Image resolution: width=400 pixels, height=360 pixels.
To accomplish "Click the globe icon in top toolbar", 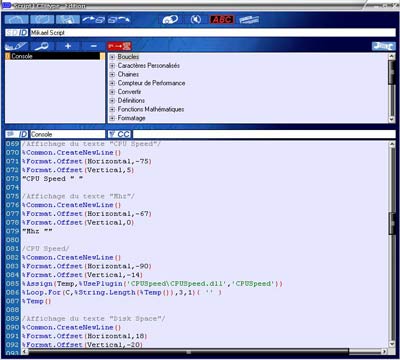I will [x=196, y=20].
